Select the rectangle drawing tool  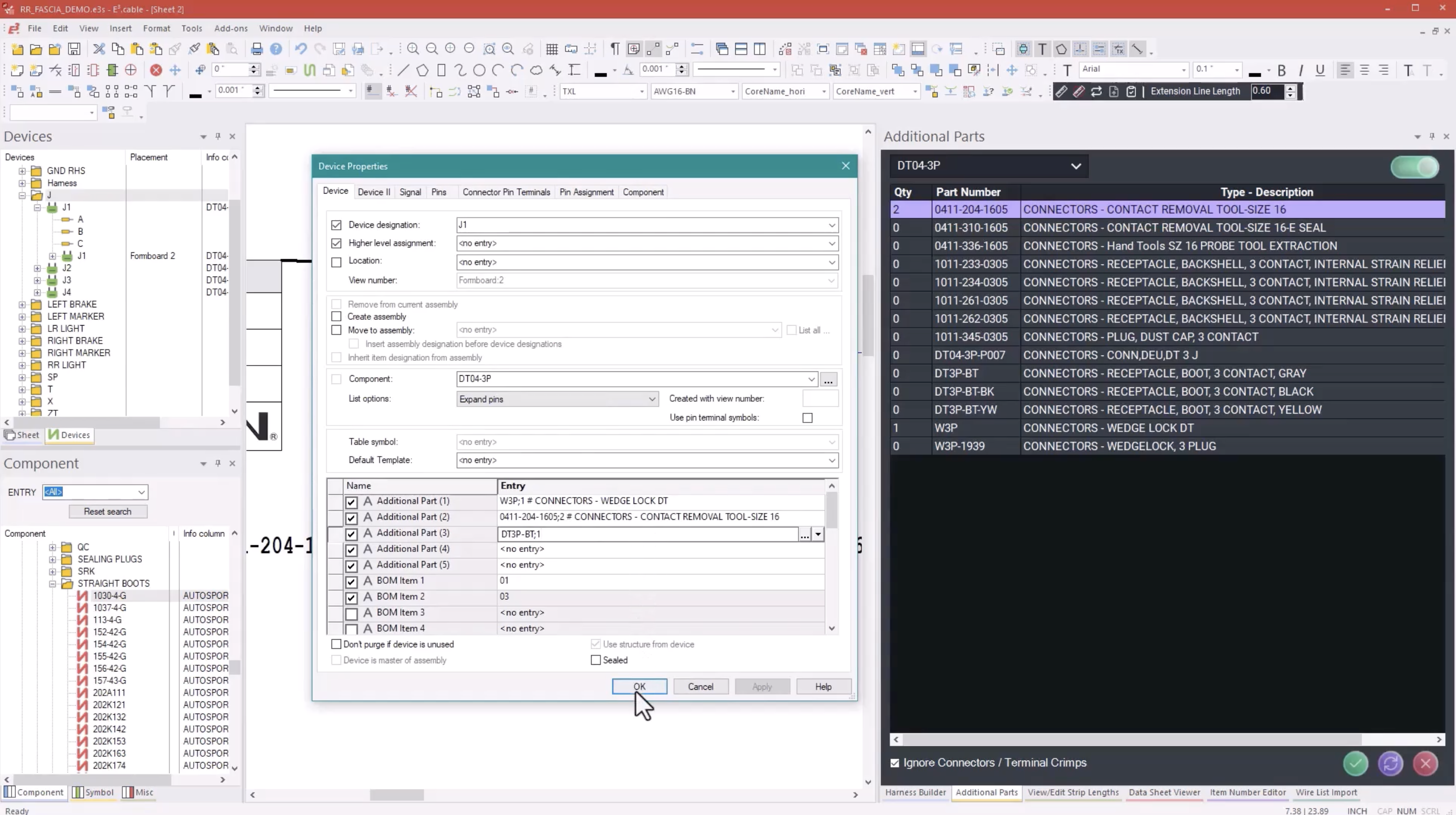441,70
